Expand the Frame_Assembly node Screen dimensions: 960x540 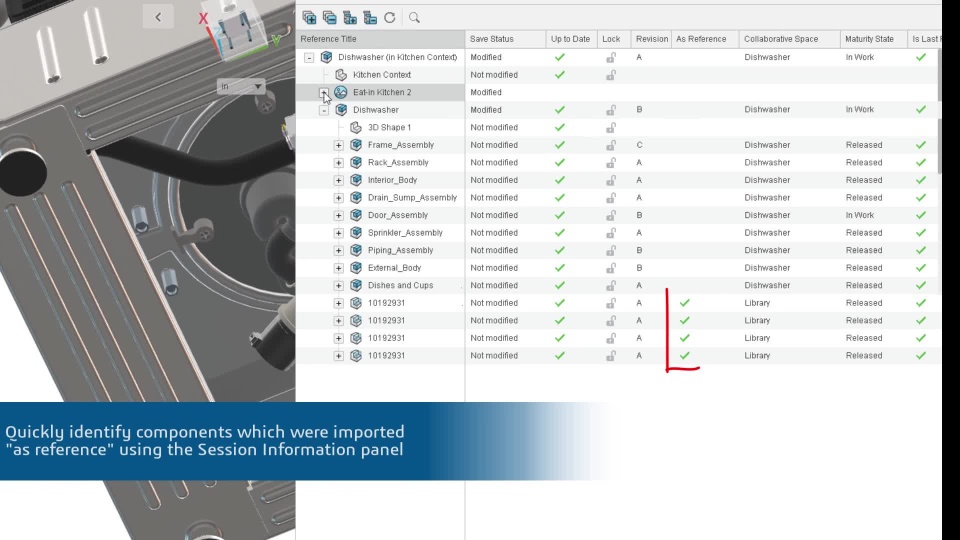pyautogui.click(x=339, y=145)
